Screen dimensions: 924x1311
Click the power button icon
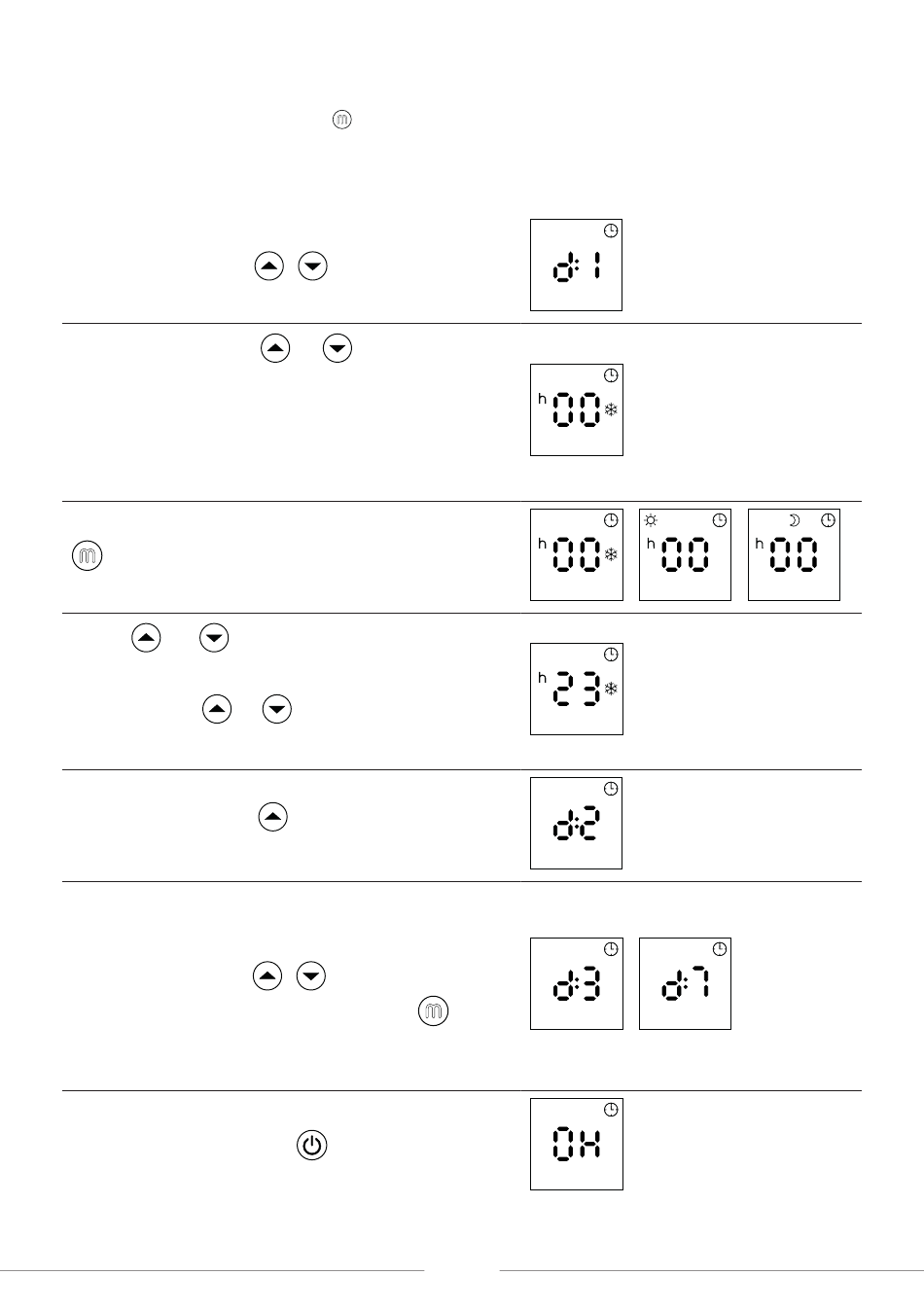(311, 1145)
